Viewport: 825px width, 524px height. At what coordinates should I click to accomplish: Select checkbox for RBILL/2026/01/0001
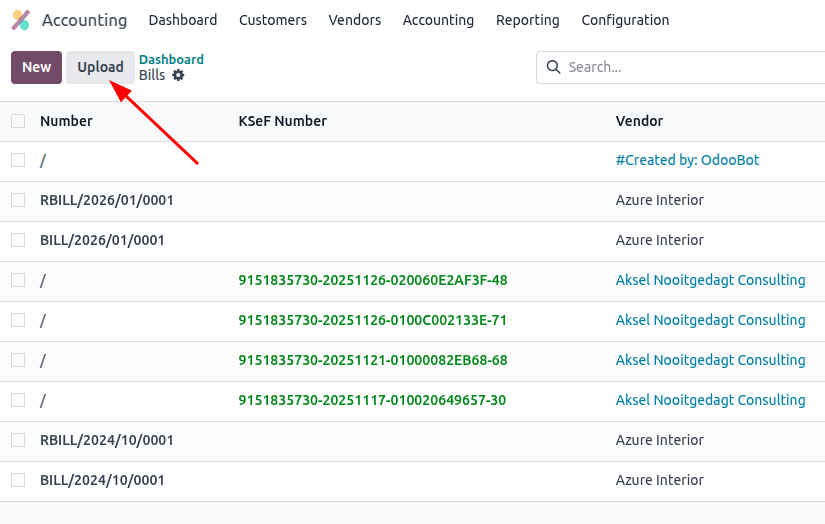(x=18, y=200)
